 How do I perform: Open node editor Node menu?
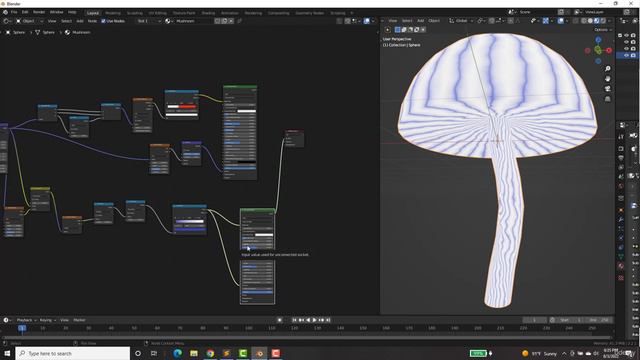coord(92,21)
